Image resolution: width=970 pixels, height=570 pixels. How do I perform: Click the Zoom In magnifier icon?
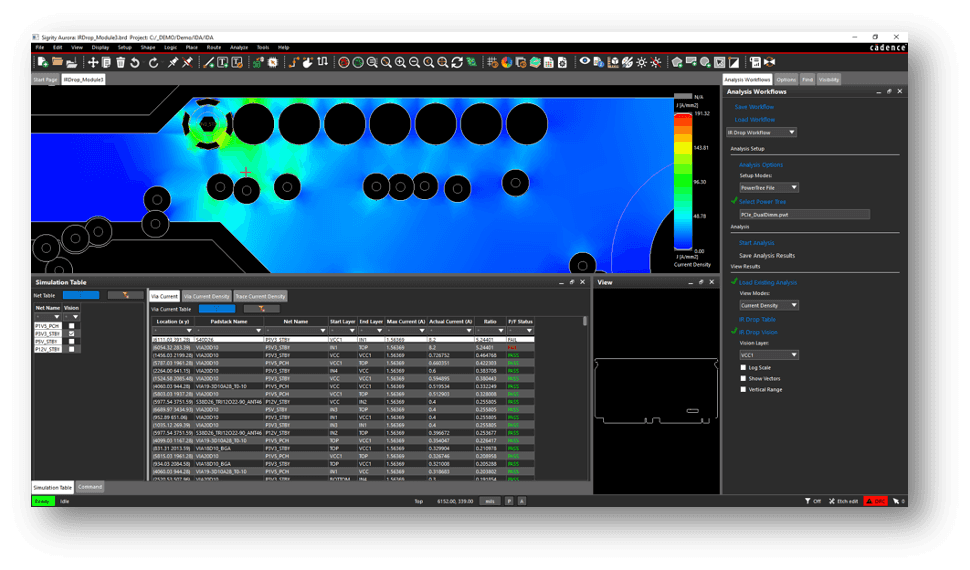click(400, 63)
